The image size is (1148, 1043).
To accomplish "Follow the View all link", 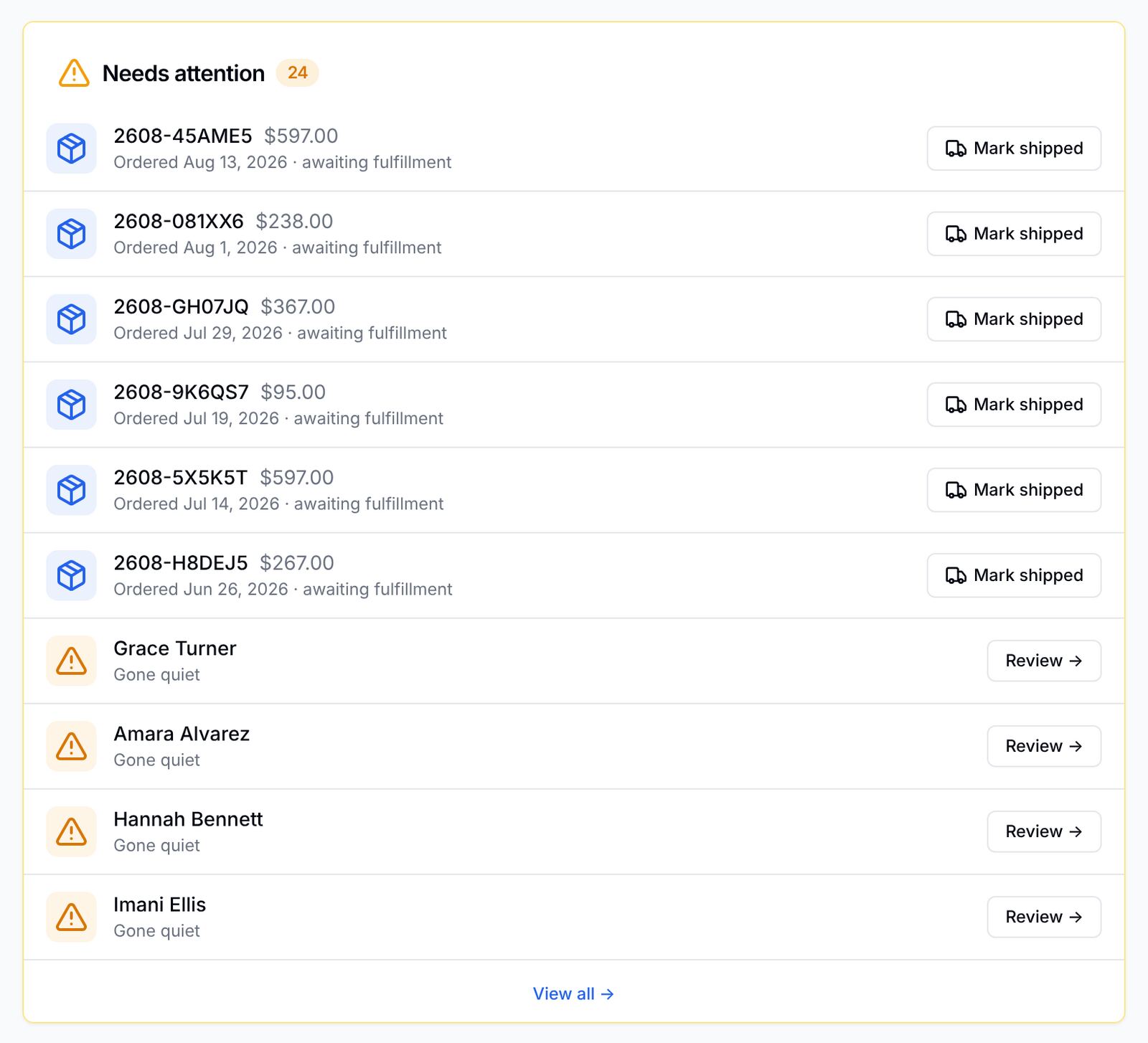I will (x=573, y=994).
